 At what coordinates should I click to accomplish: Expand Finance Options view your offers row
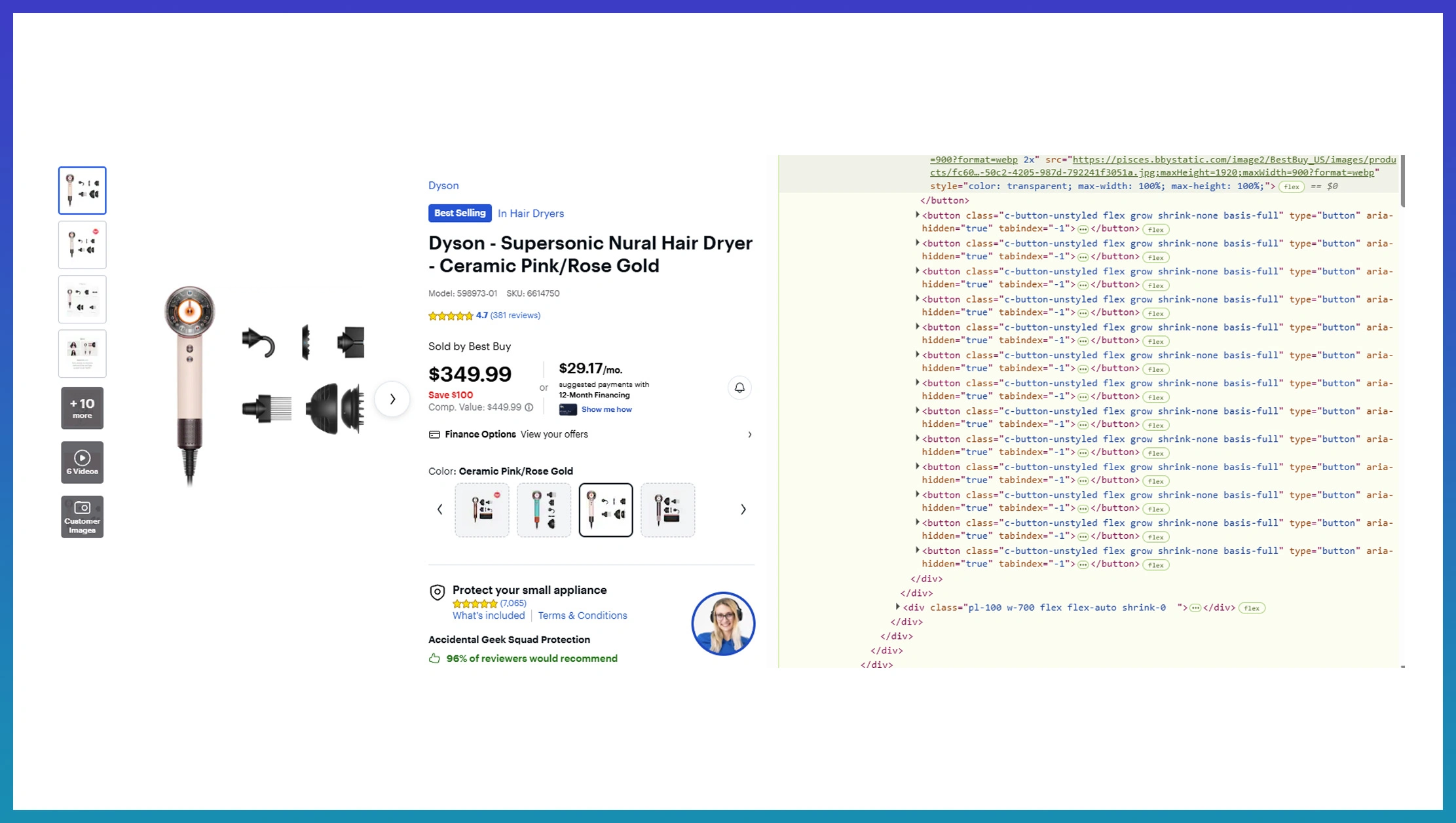click(x=591, y=435)
